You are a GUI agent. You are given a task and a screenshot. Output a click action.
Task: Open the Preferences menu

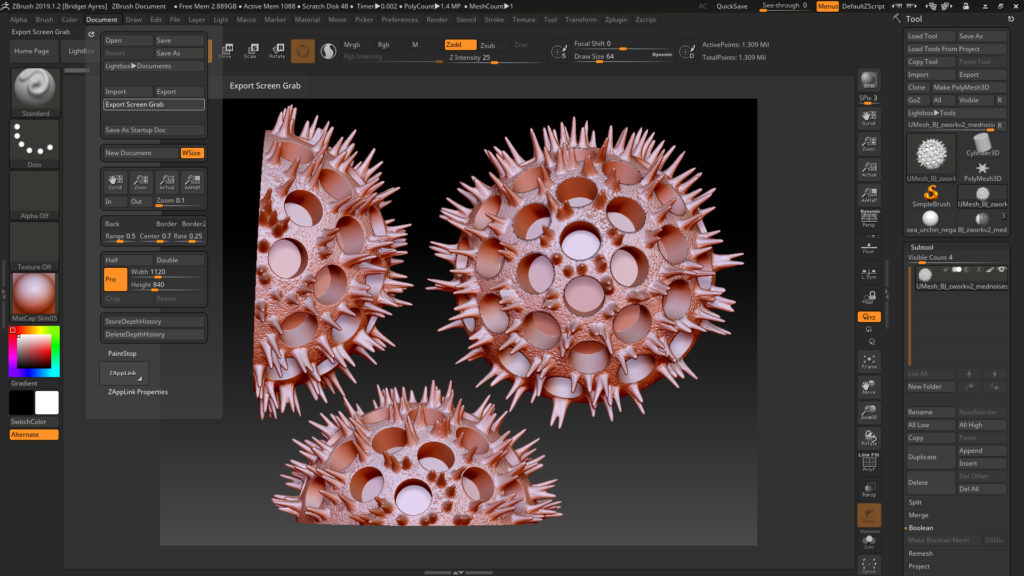pos(400,20)
